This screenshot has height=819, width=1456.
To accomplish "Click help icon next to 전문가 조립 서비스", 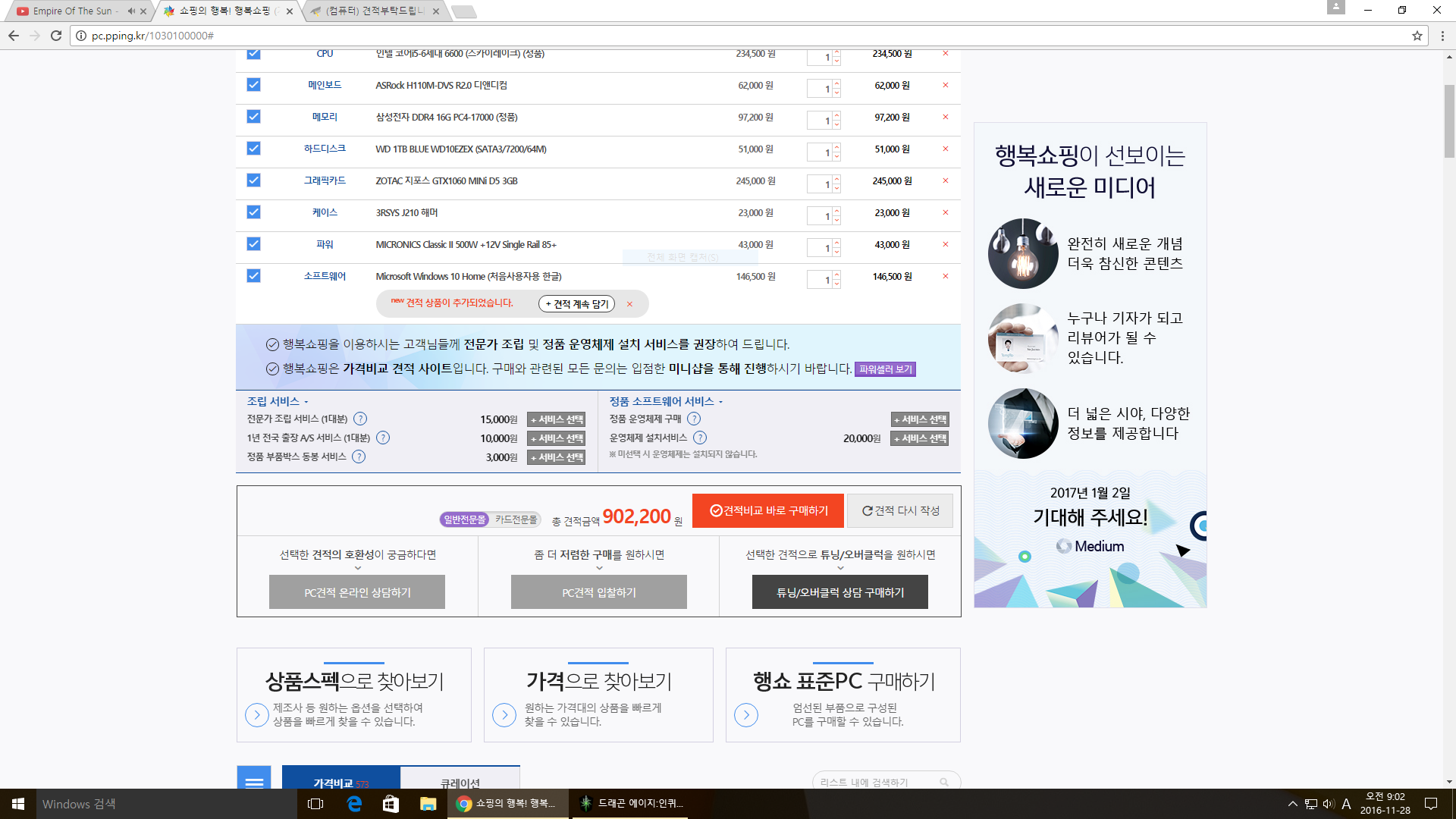I will [x=360, y=419].
